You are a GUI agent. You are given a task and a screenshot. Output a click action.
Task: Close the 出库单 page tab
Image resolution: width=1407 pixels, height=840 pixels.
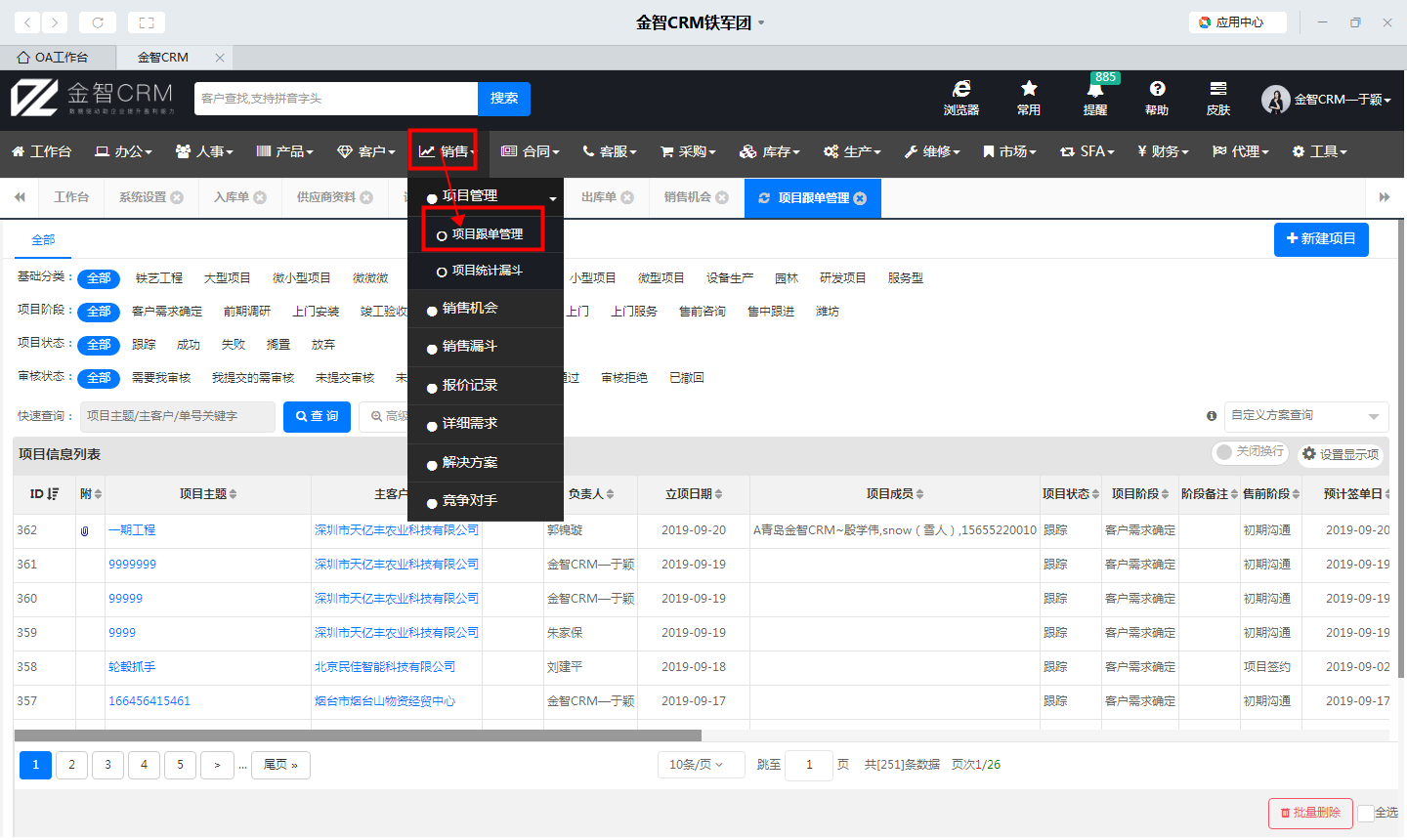pos(627,197)
